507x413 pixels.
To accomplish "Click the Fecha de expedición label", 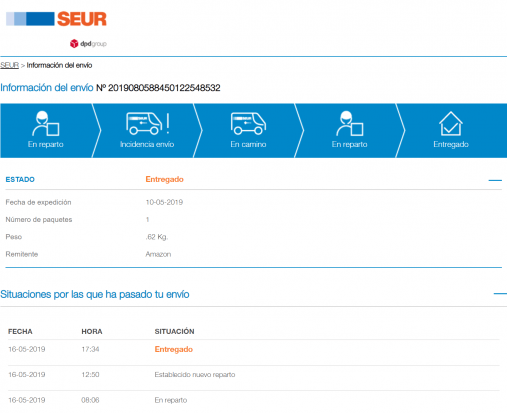I will click(x=38, y=202).
